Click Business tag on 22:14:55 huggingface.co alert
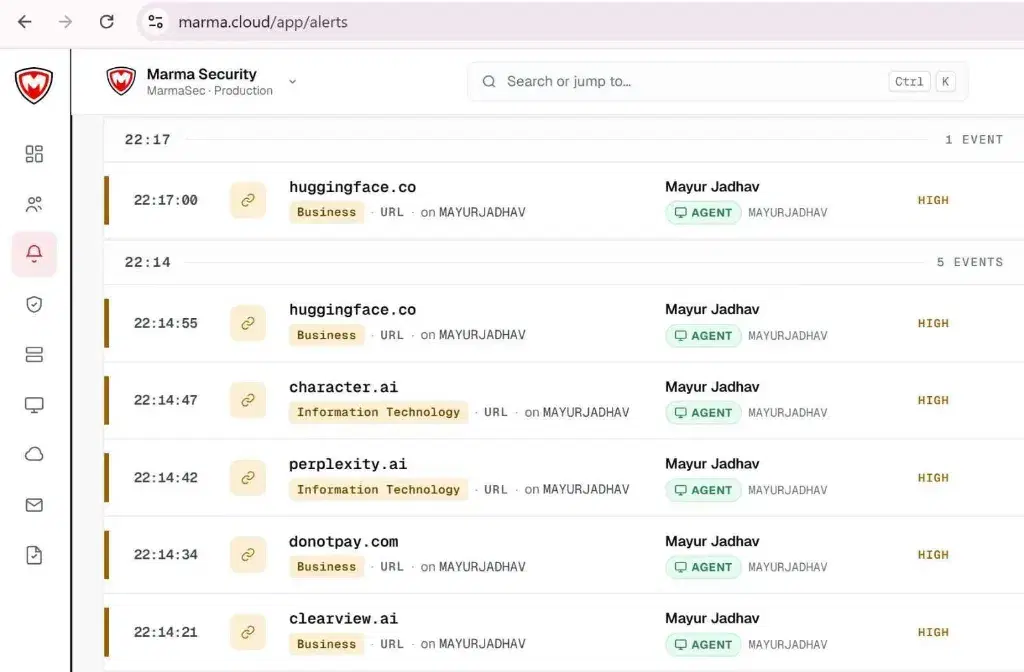This screenshot has height=672, width=1024. tap(327, 335)
